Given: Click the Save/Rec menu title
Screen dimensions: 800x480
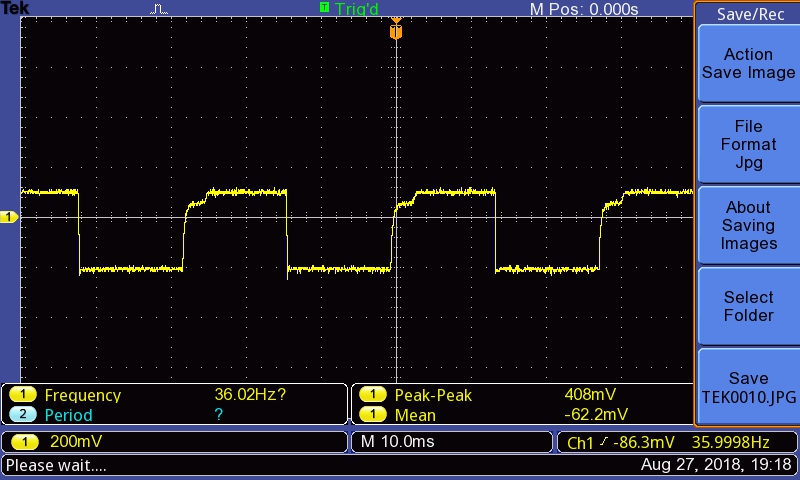Looking at the screenshot, I should (750, 14).
